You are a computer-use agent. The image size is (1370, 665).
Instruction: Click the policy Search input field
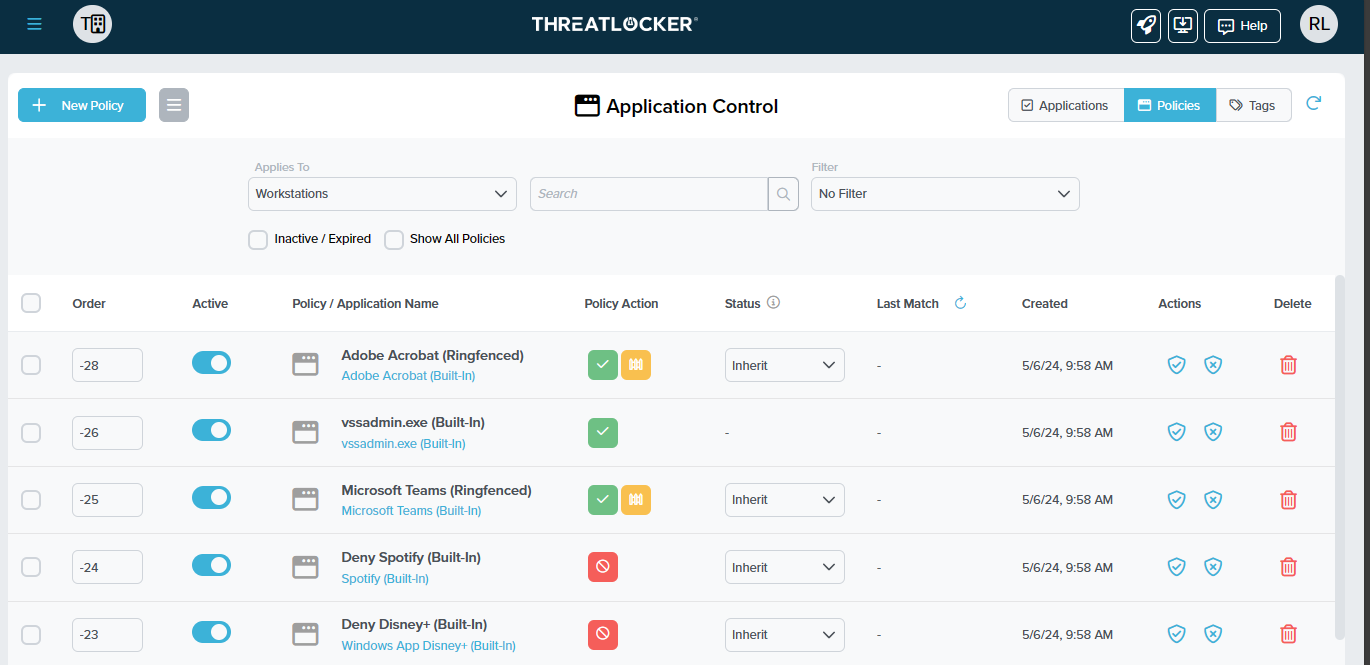click(x=649, y=194)
